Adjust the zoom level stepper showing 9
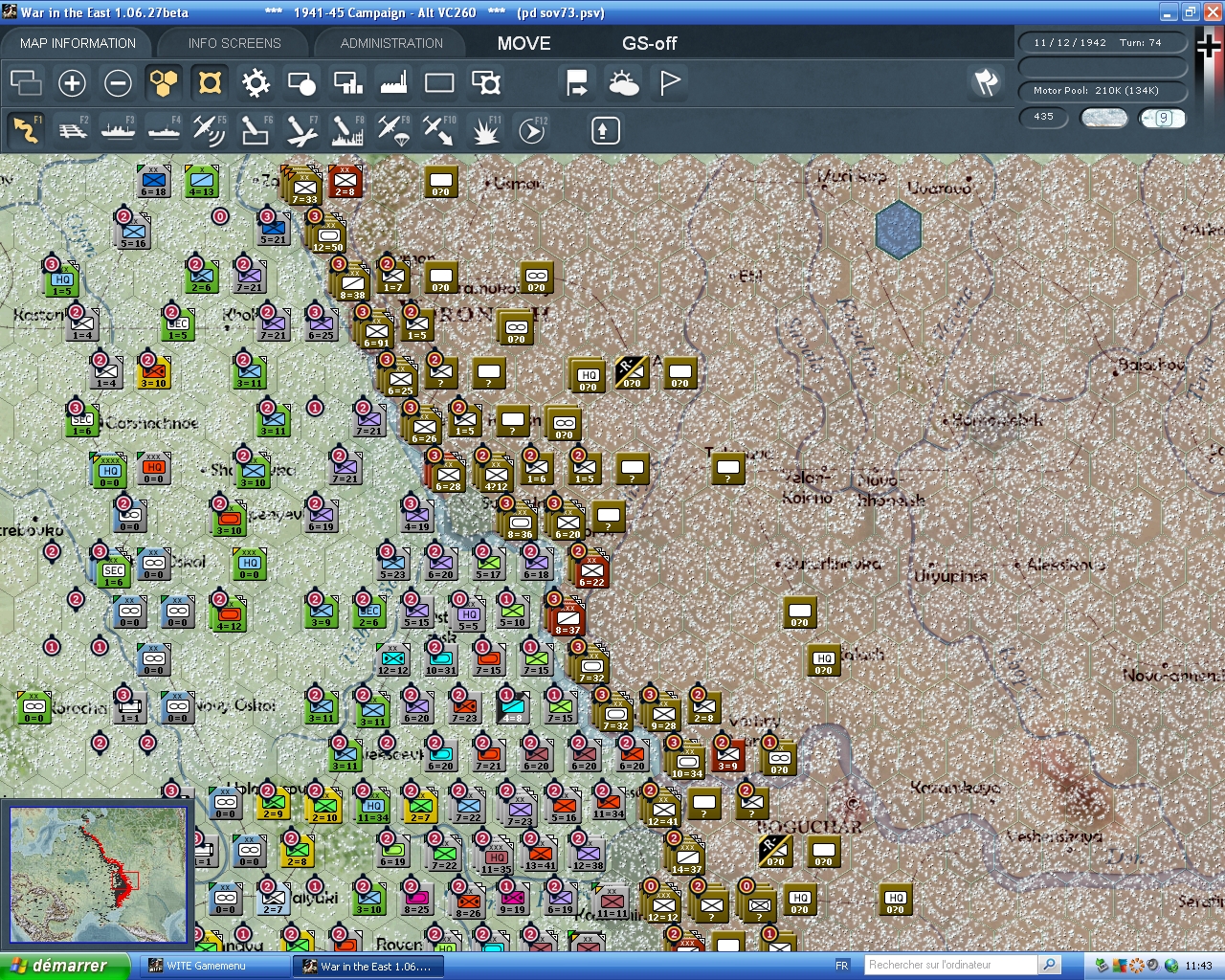 (x=1162, y=118)
